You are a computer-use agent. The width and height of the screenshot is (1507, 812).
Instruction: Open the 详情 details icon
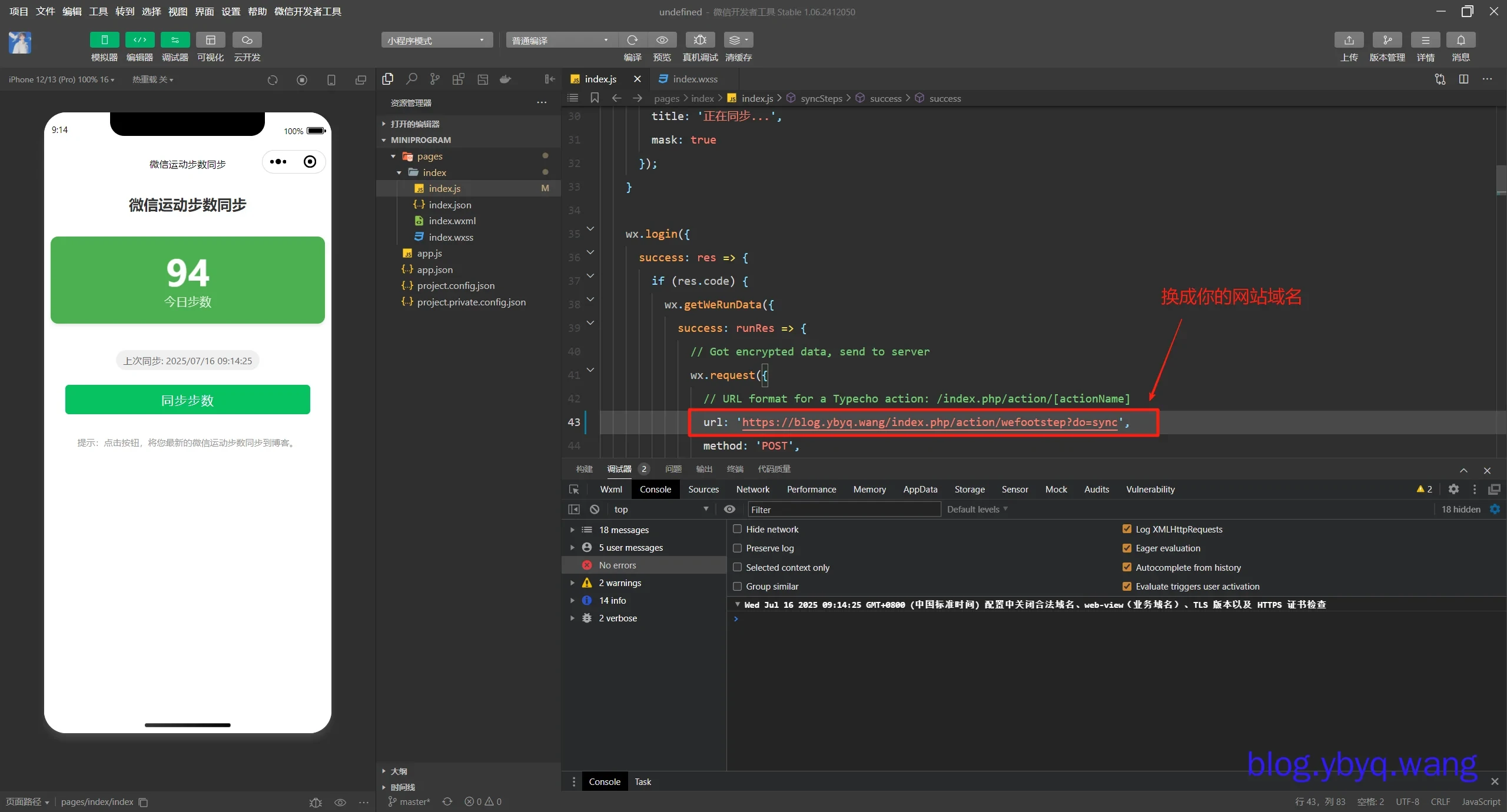[x=1425, y=40]
